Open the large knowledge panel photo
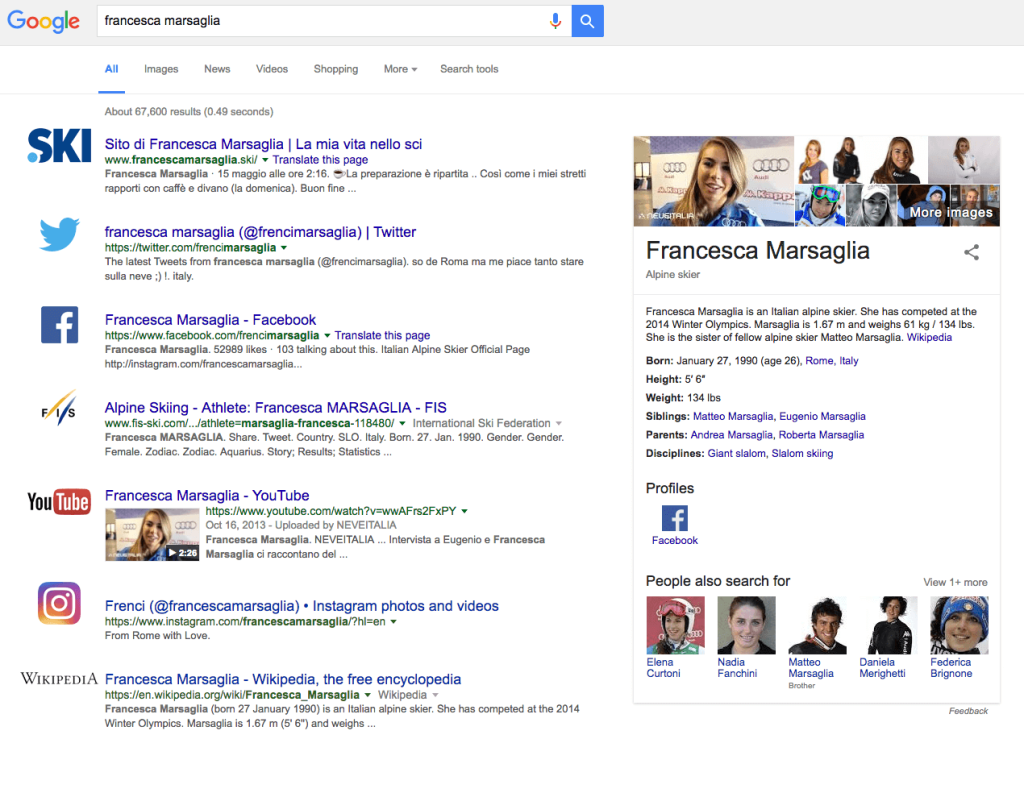1024x789 pixels. [x=714, y=181]
